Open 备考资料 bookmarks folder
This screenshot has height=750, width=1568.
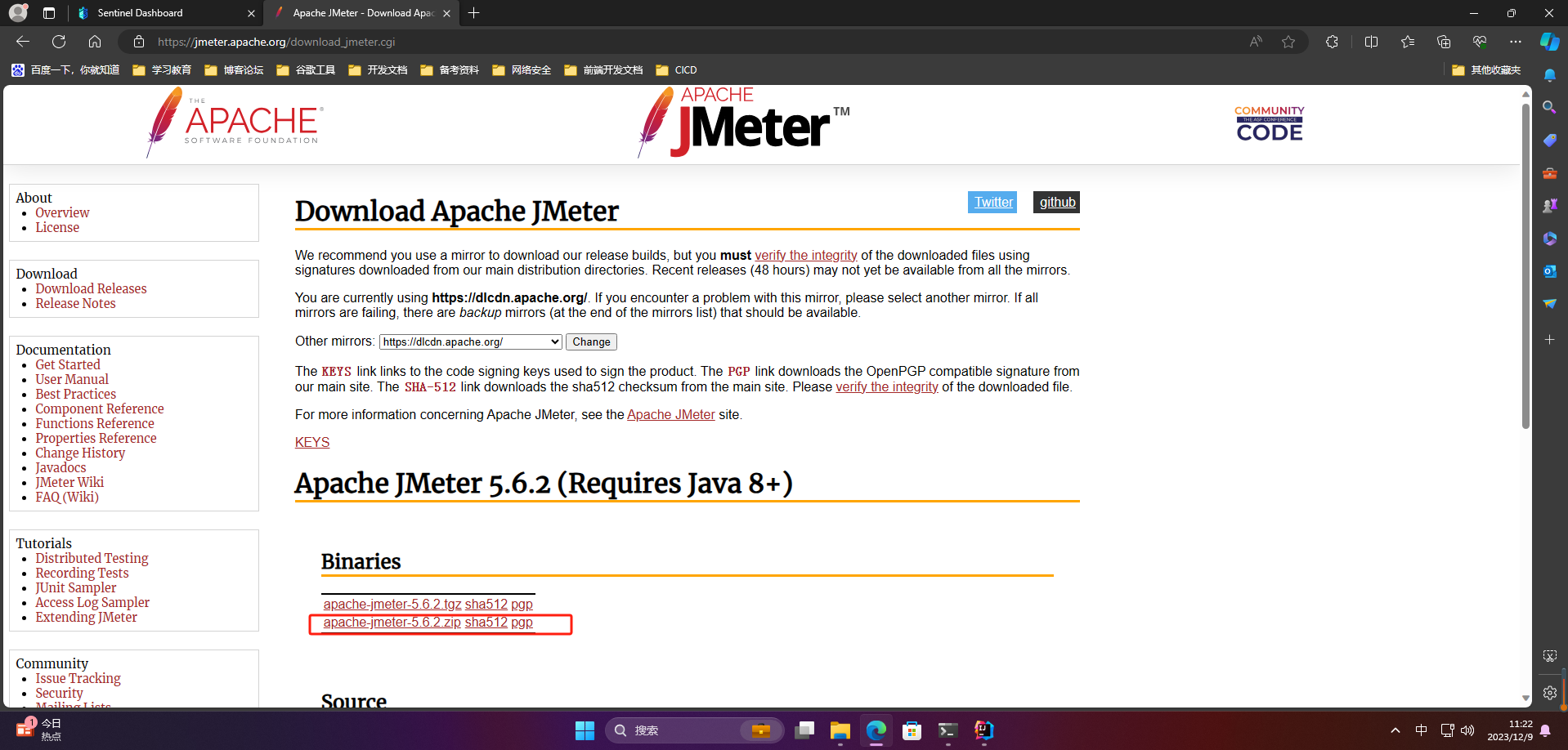450,70
